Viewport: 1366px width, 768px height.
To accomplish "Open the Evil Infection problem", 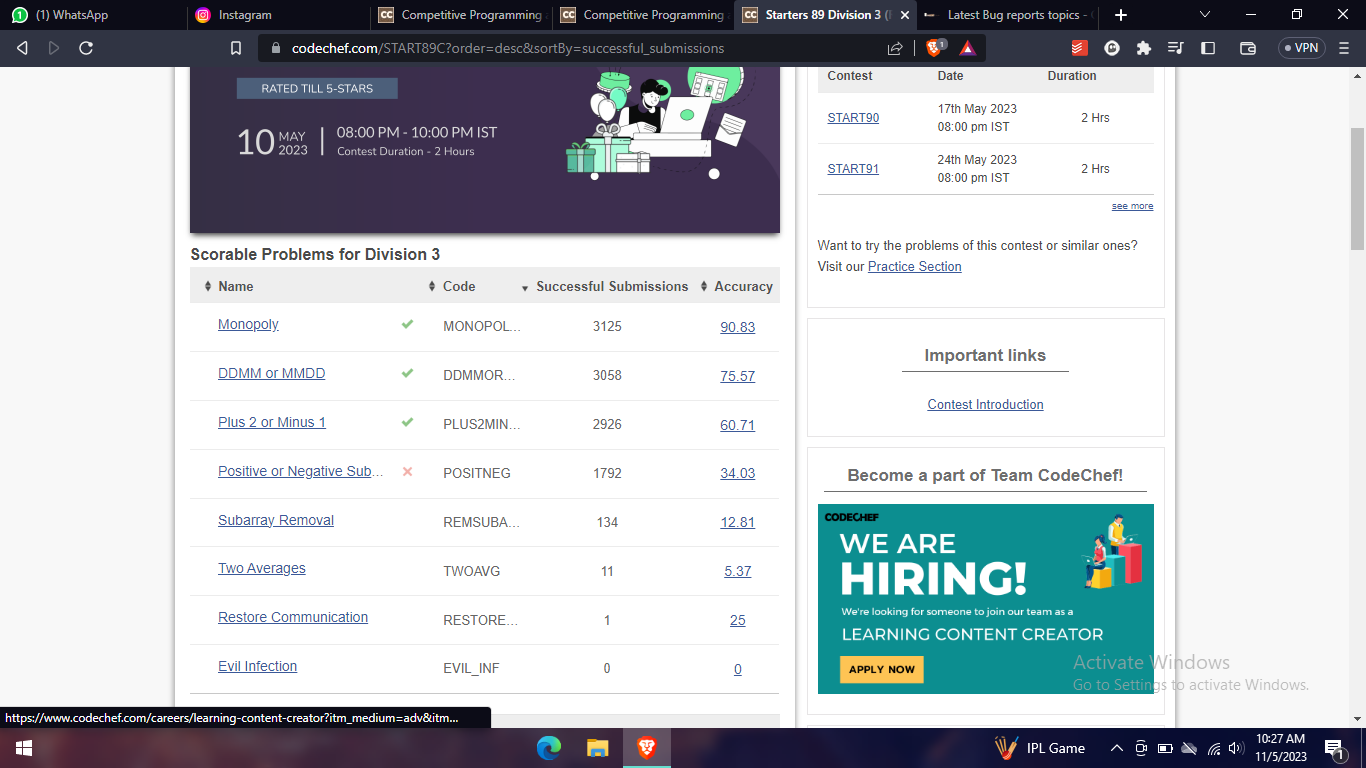I will pos(257,666).
